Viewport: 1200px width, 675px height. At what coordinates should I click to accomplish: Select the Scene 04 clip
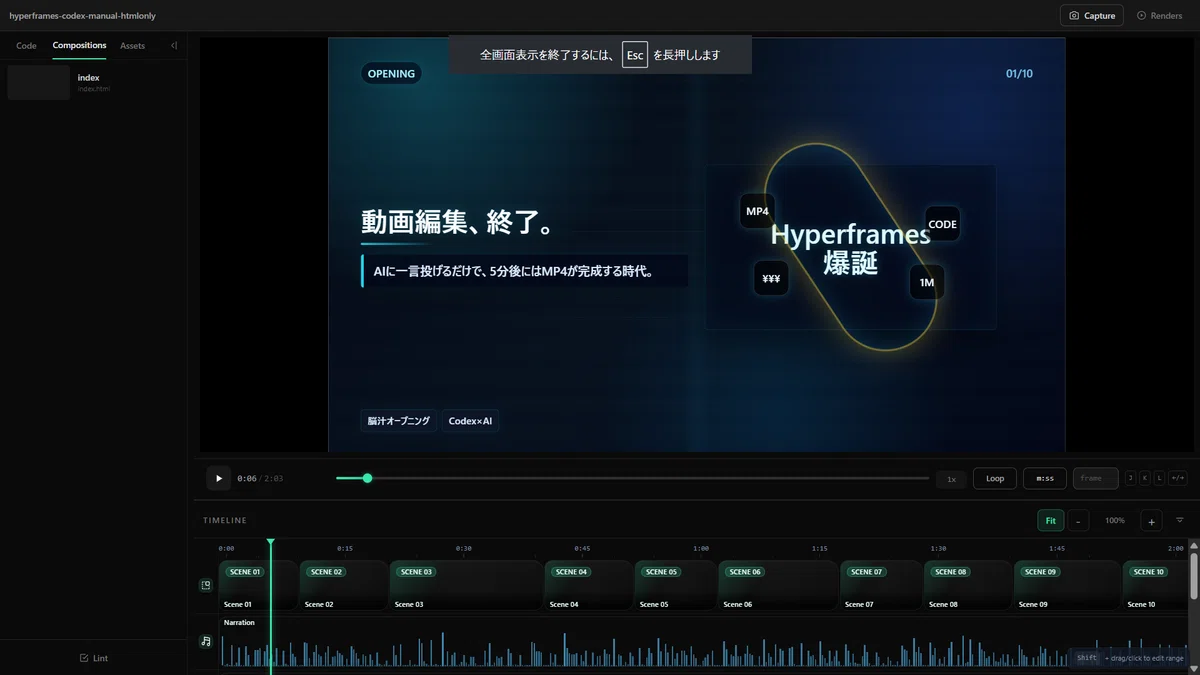[x=589, y=585]
